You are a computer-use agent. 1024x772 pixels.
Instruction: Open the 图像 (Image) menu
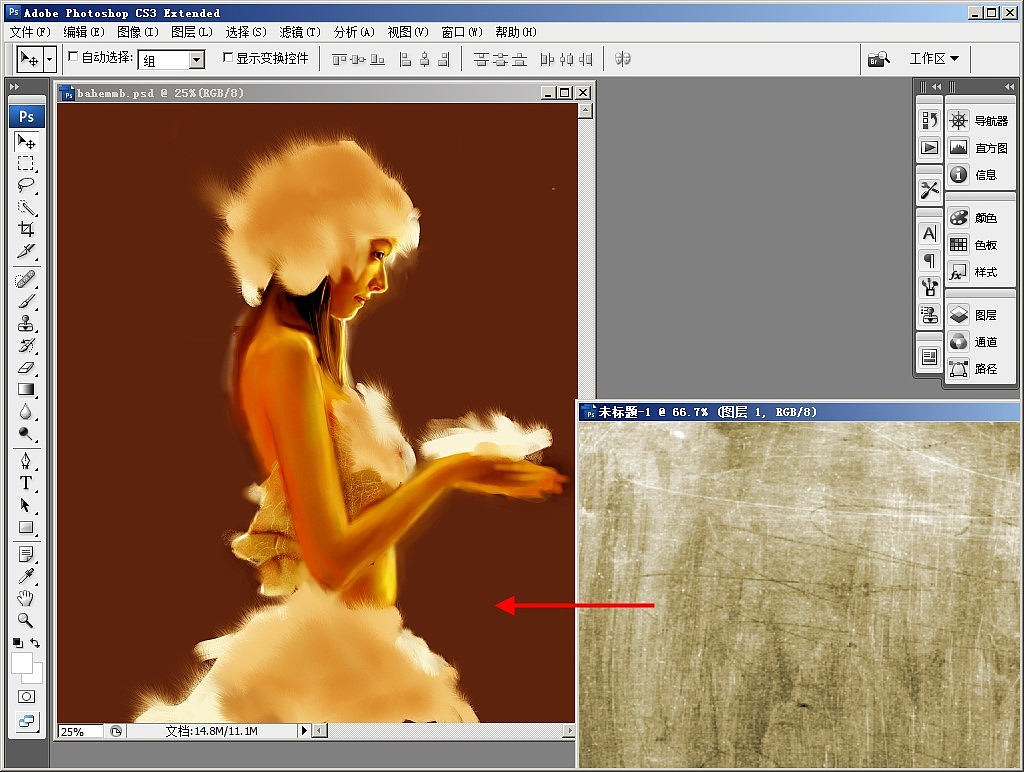(x=136, y=32)
